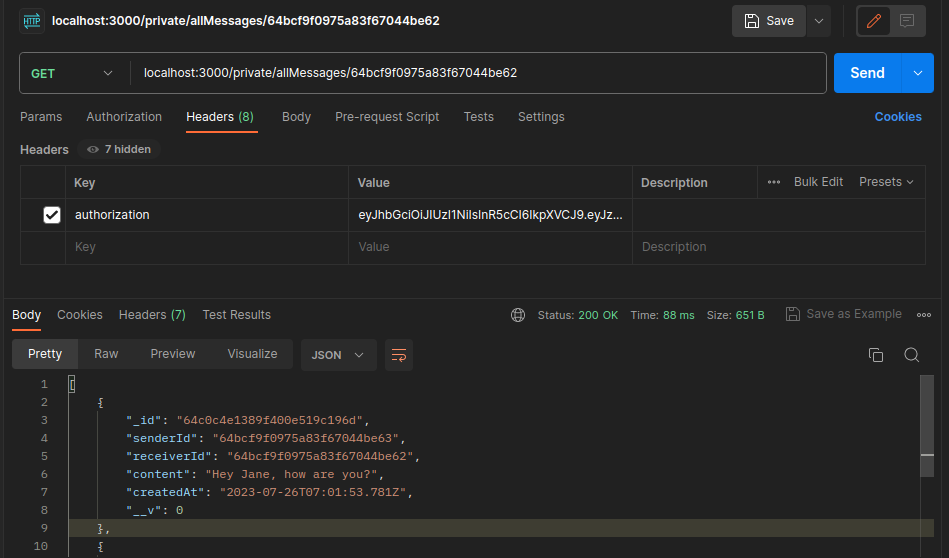The height and width of the screenshot is (558, 949).
Task: Click the request URL input field
Action: pos(478,73)
